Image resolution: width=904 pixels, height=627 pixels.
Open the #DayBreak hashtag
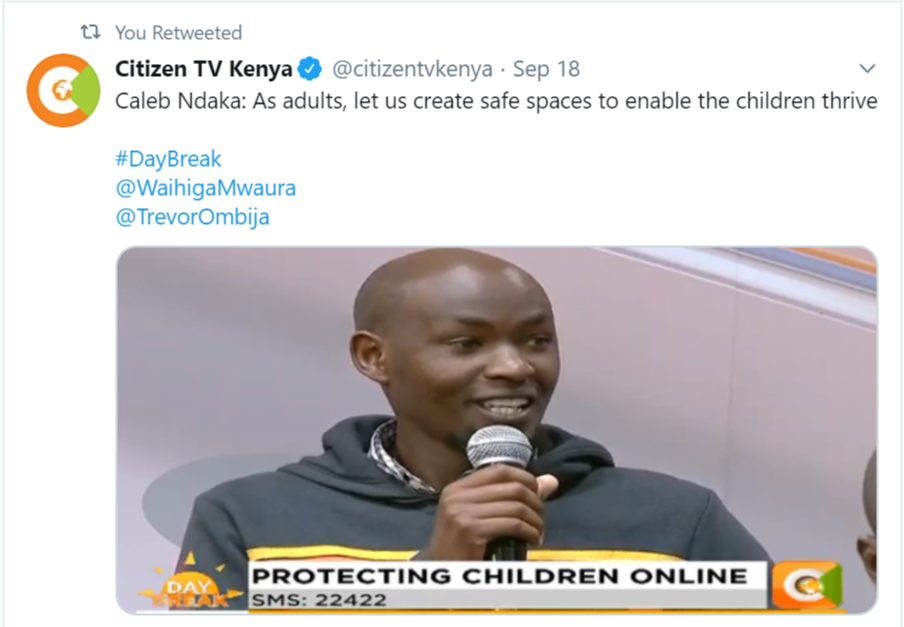(x=168, y=159)
